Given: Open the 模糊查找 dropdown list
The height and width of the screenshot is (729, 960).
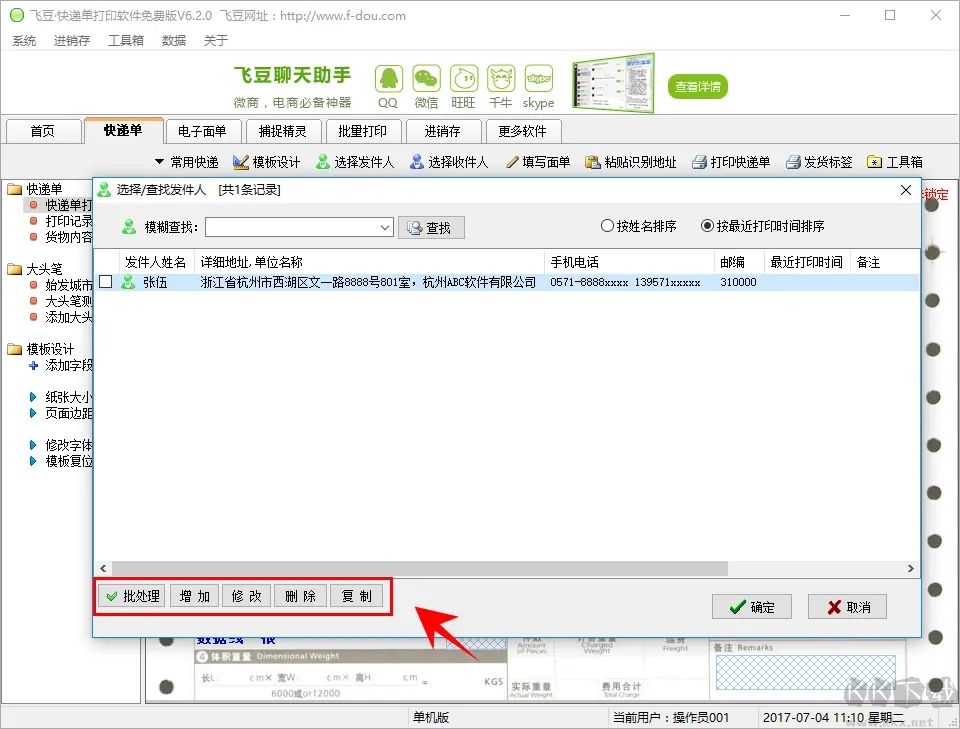Looking at the screenshot, I should (385, 226).
